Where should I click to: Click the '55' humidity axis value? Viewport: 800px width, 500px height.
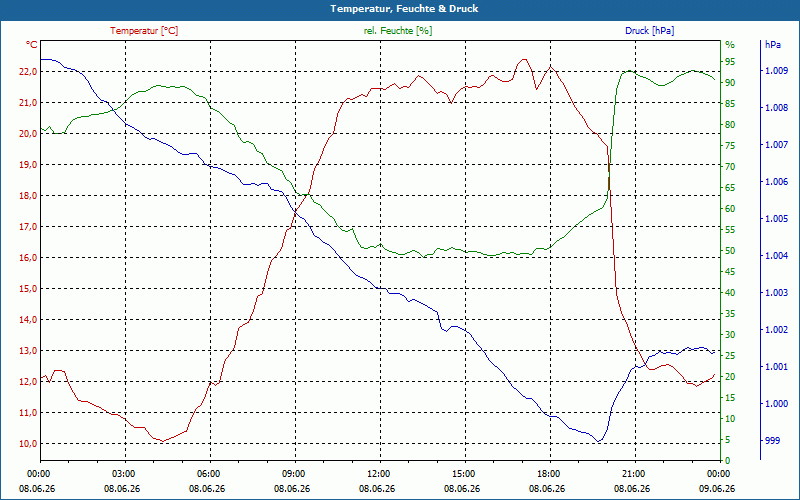coord(730,230)
